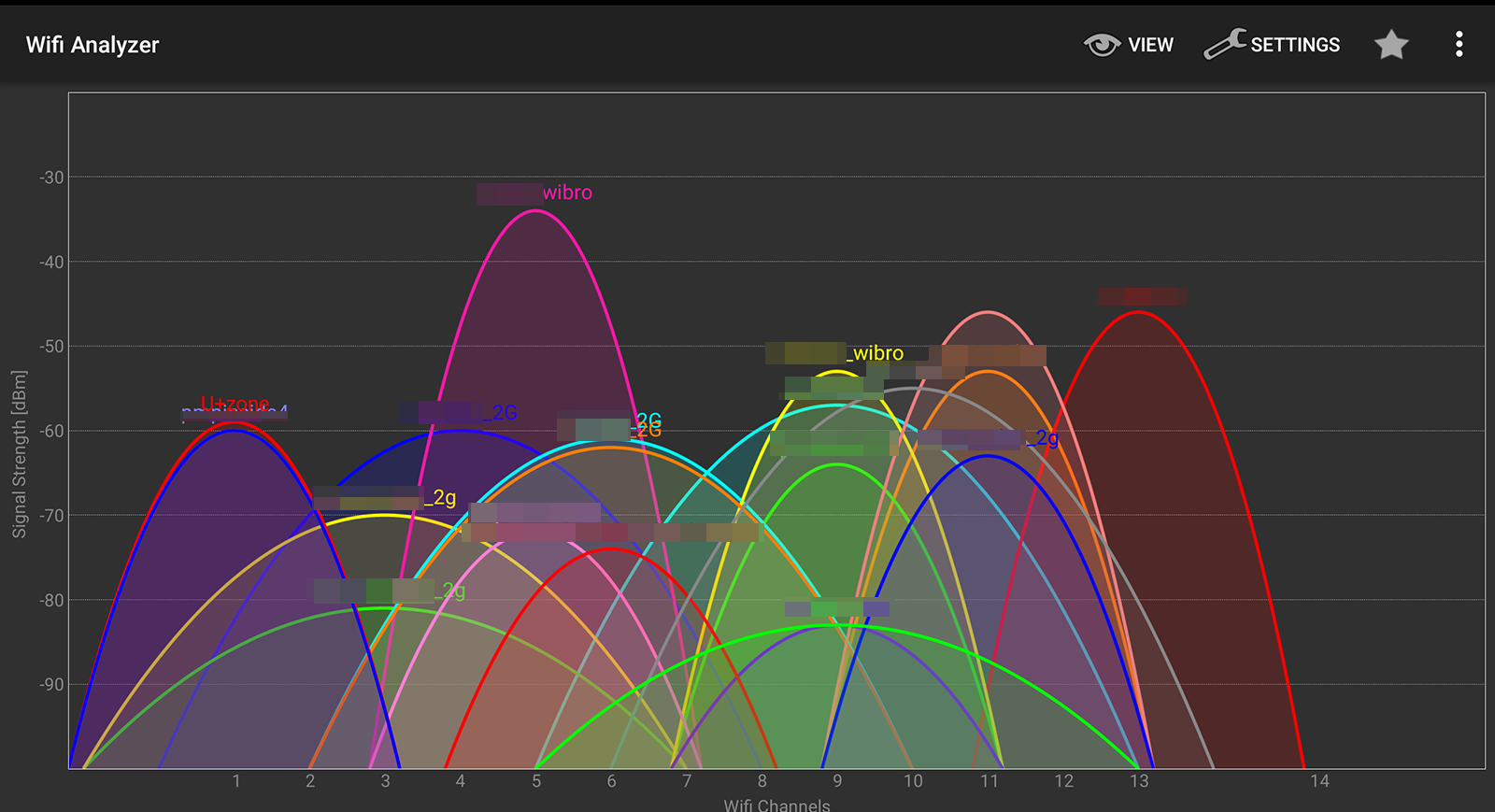Tap the peak of the pink wibro curve
The image size is (1495, 812).
click(x=535, y=210)
